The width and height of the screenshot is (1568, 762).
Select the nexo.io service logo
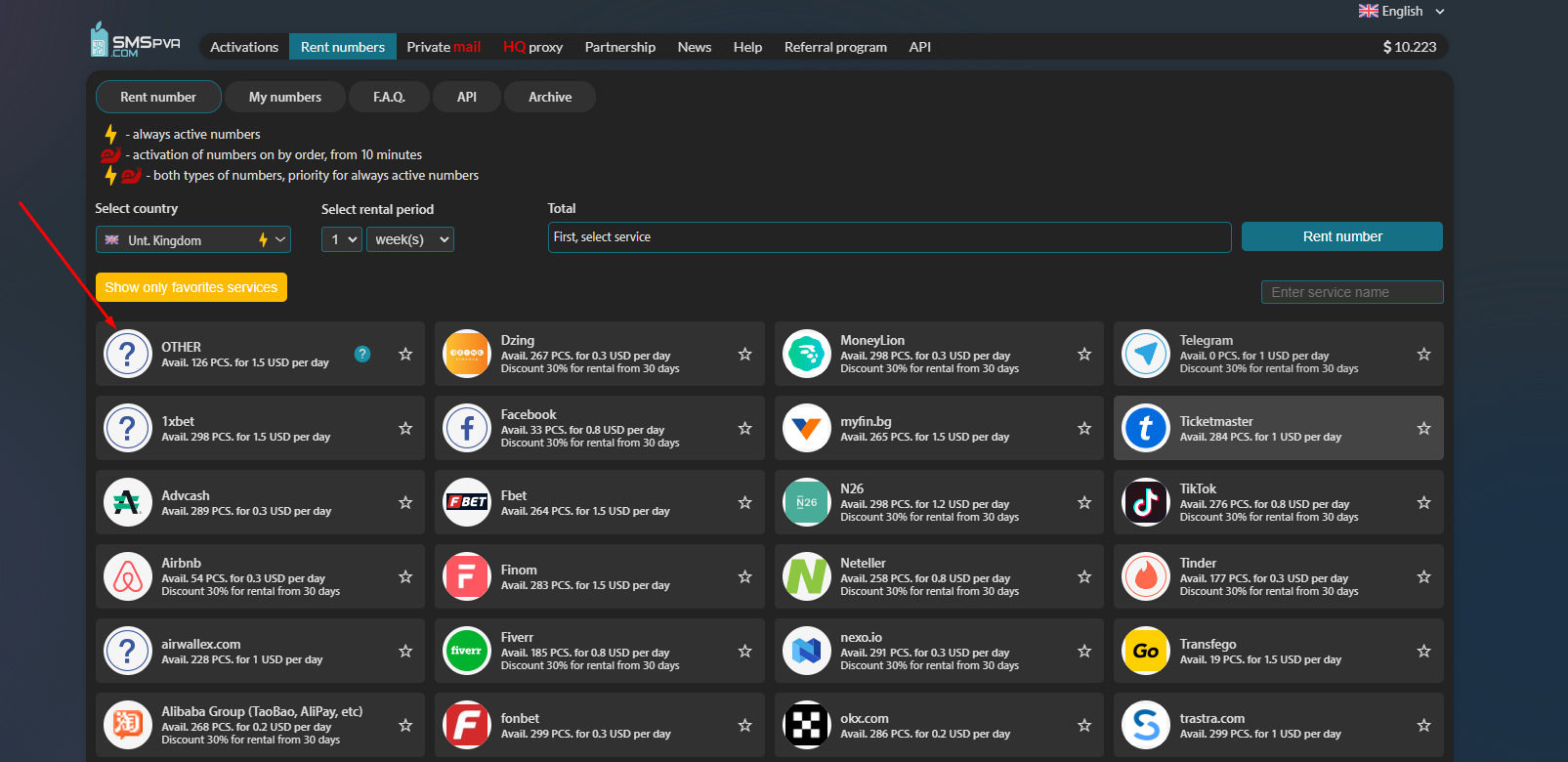point(807,651)
